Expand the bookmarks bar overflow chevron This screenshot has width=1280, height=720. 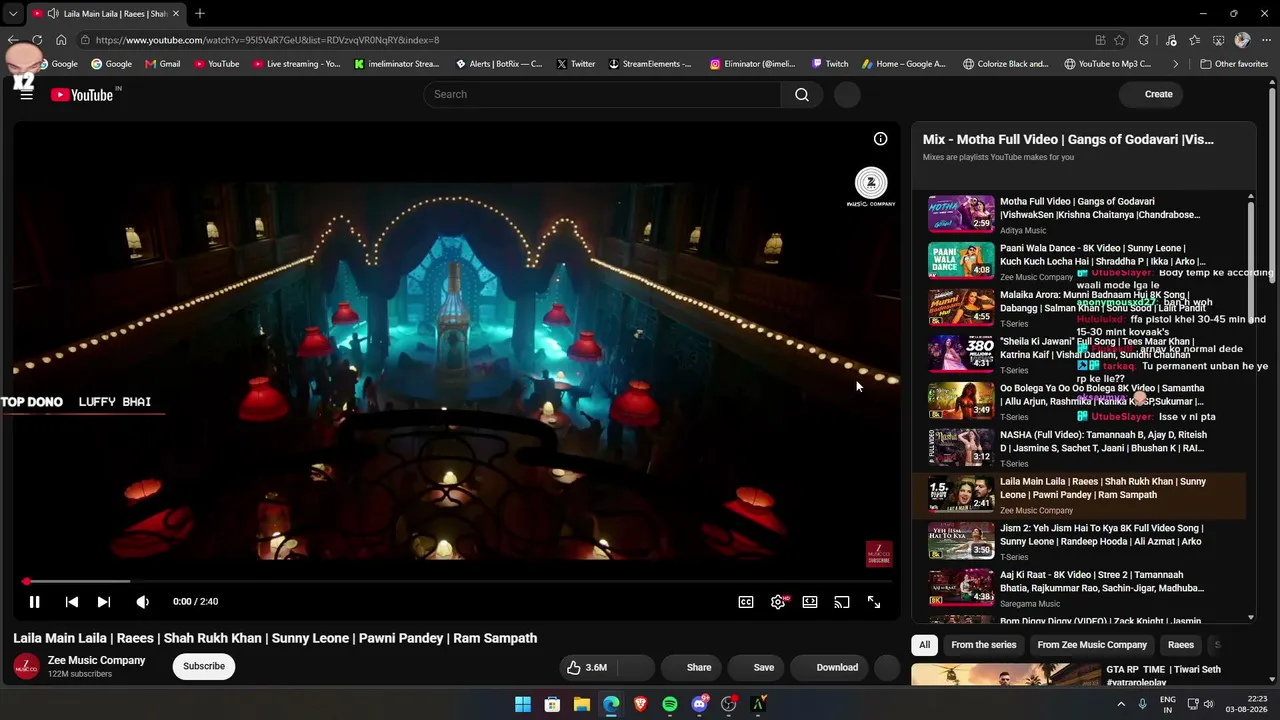click(1175, 64)
